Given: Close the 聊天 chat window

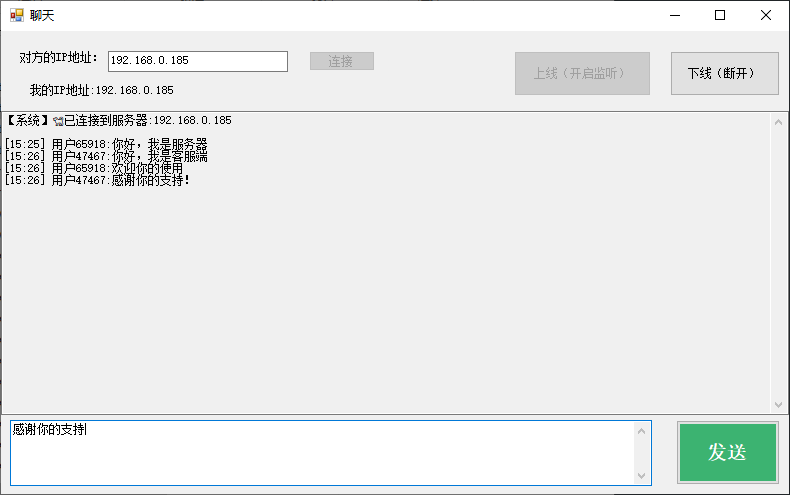Looking at the screenshot, I should [766, 15].
